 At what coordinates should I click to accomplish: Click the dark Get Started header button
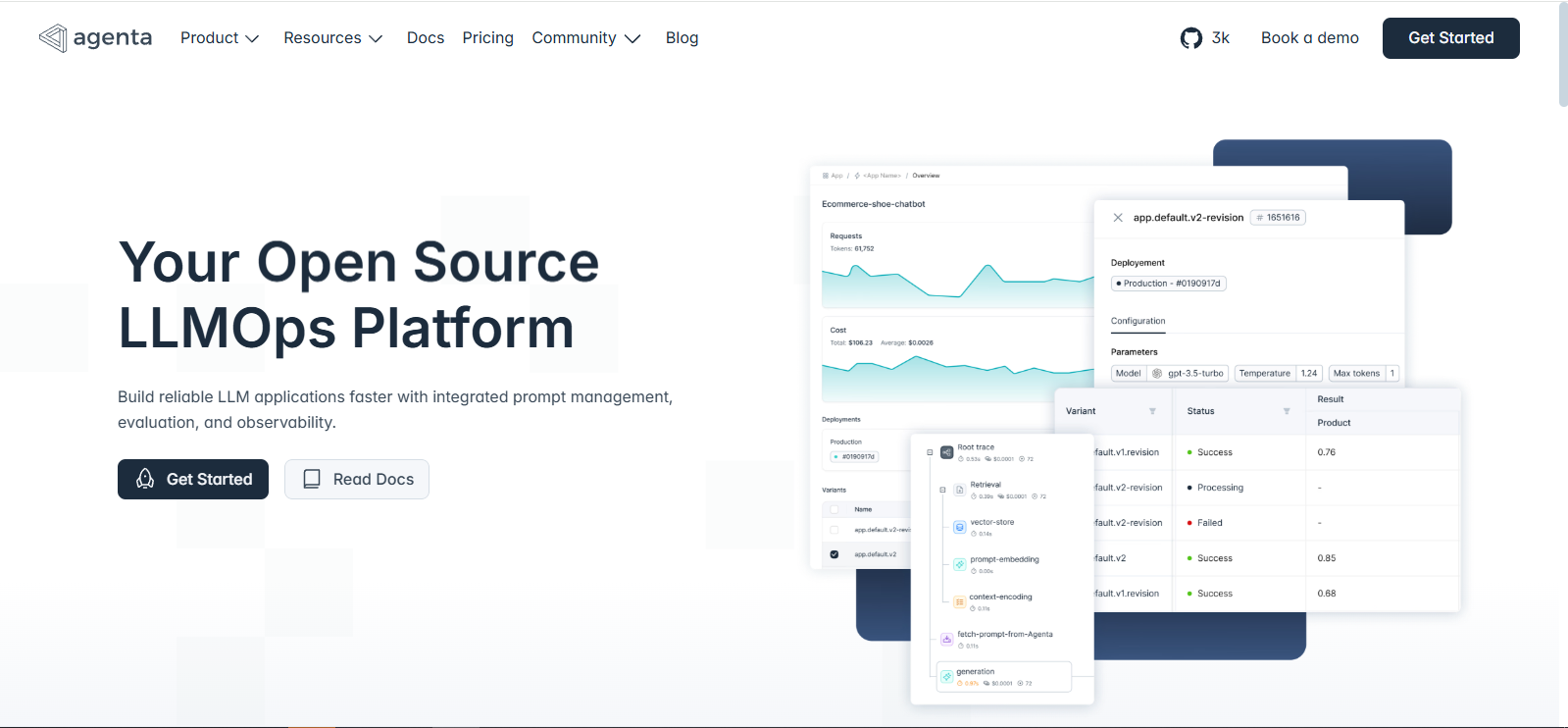coord(1451,38)
